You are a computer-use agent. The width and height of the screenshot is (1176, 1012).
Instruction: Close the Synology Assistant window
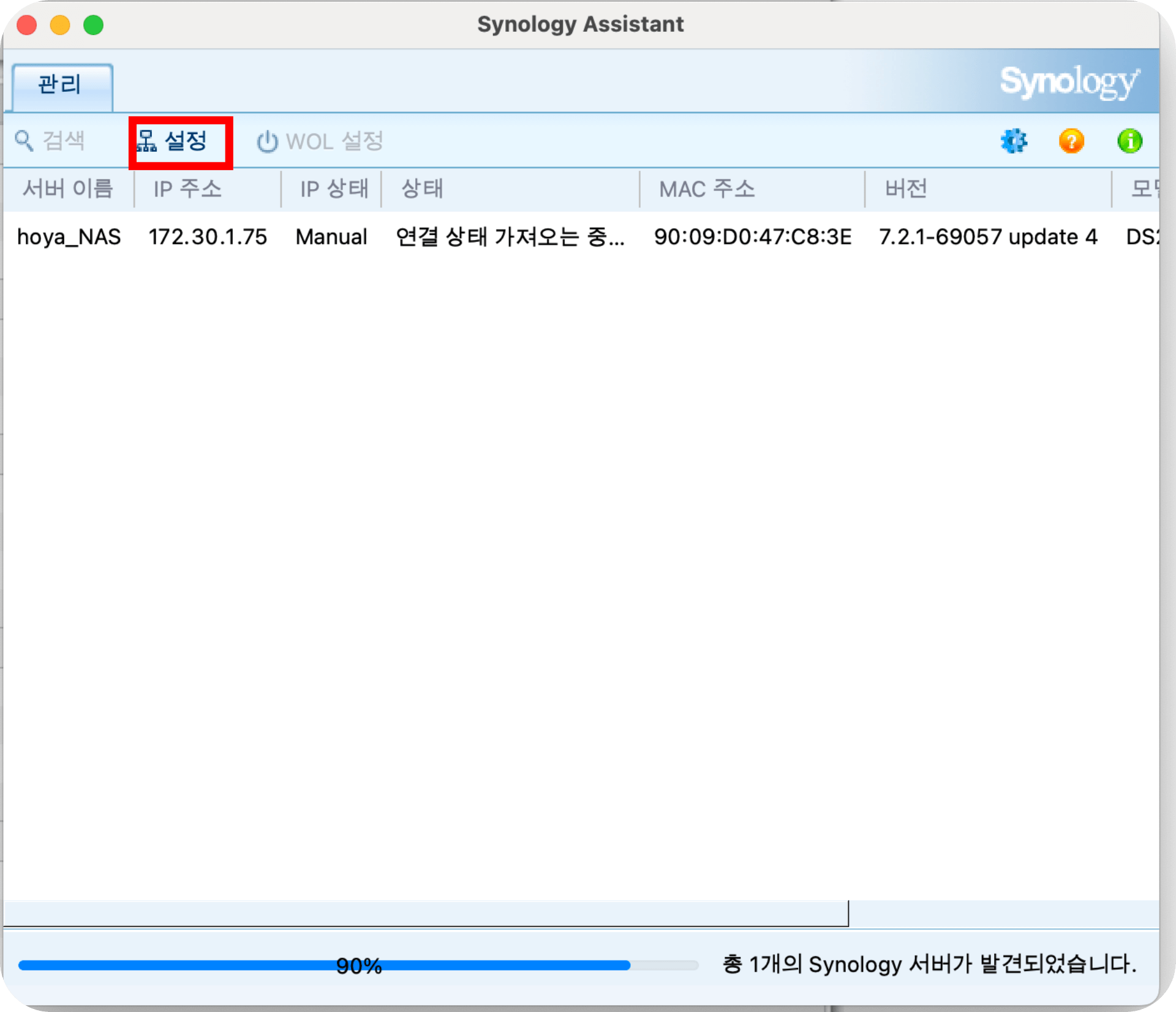(x=27, y=25)
